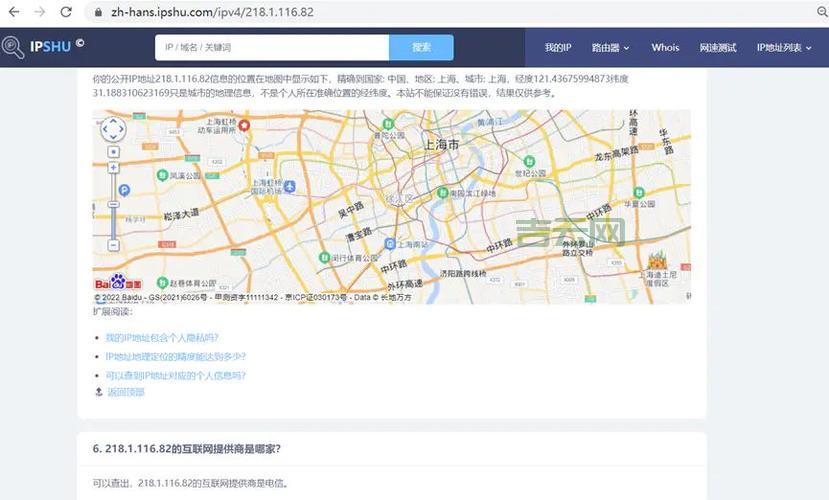
Task: Click the map locate button below pan control
Action: 114,152
